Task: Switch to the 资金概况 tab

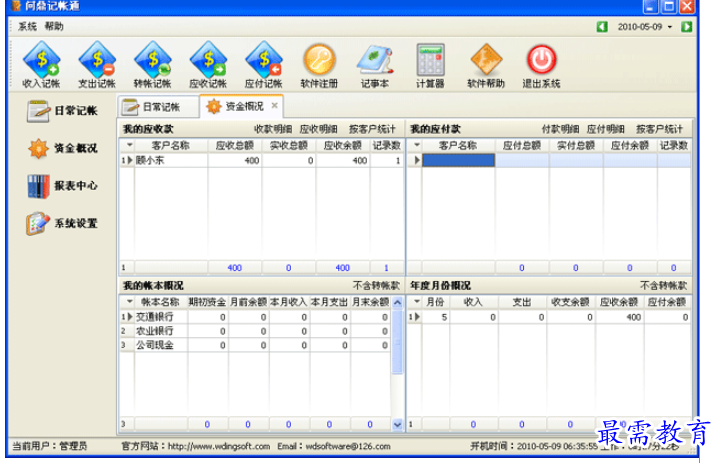Action: (241, 106)
